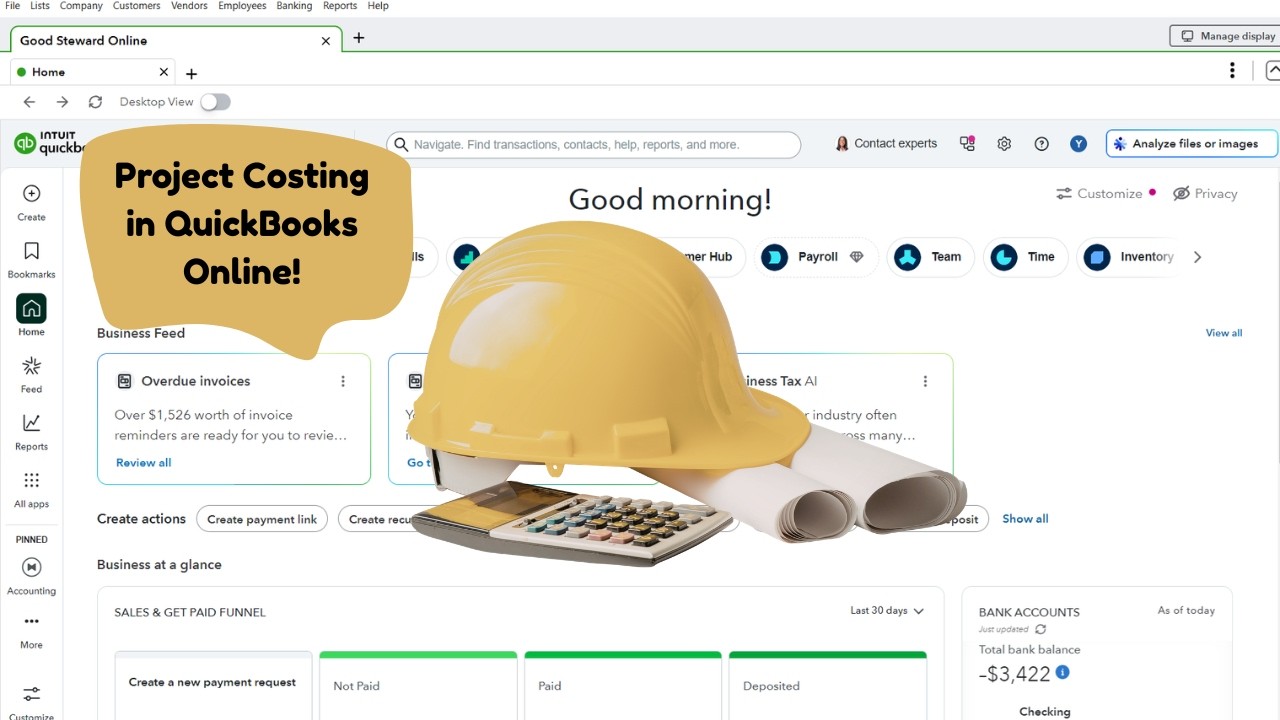Close the Good Steward Online tab
The height and width of the screenshot is (720, 1280).
[x=325, y=41]
